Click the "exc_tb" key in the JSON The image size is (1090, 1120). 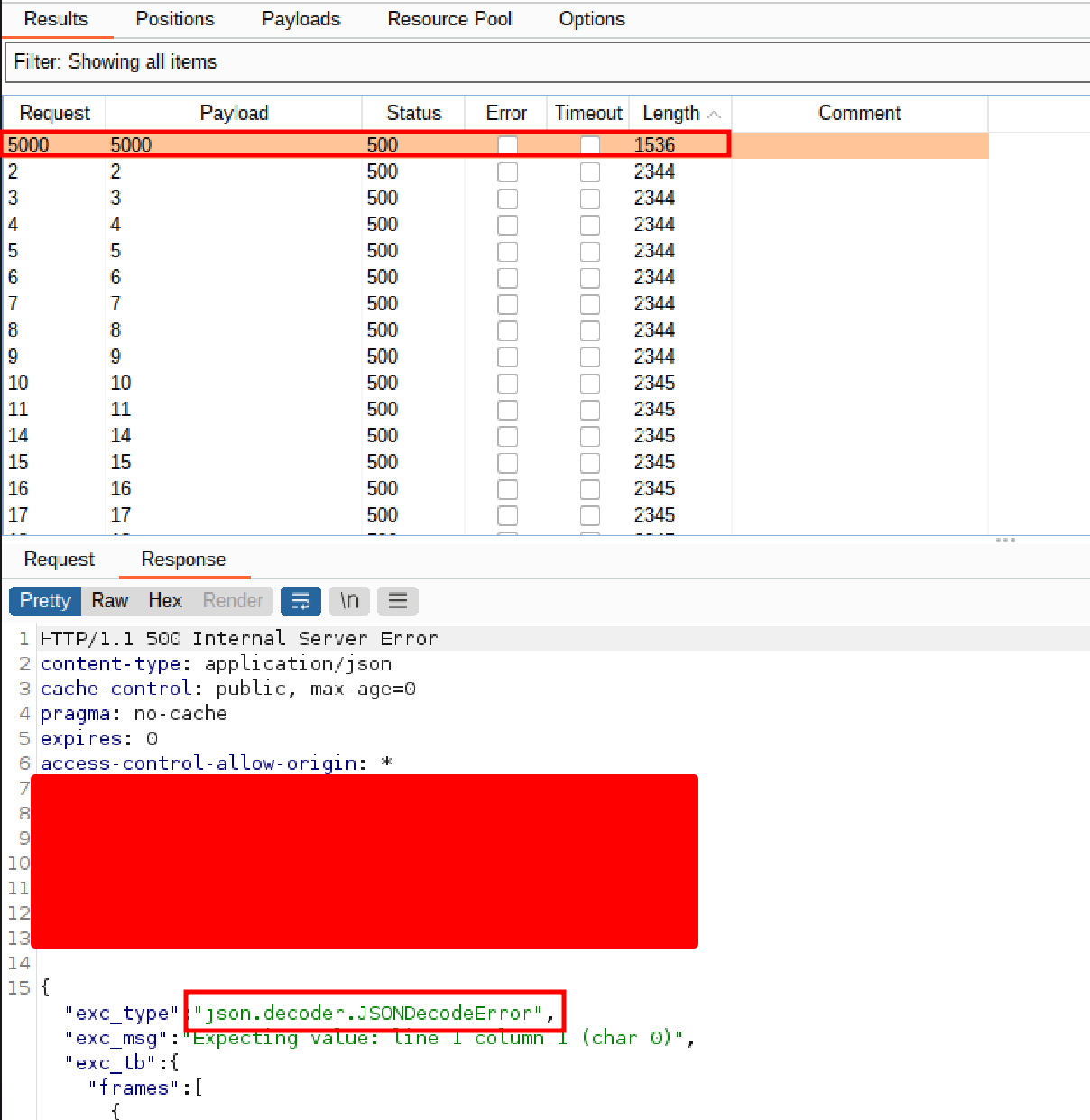pos(110,1063)
